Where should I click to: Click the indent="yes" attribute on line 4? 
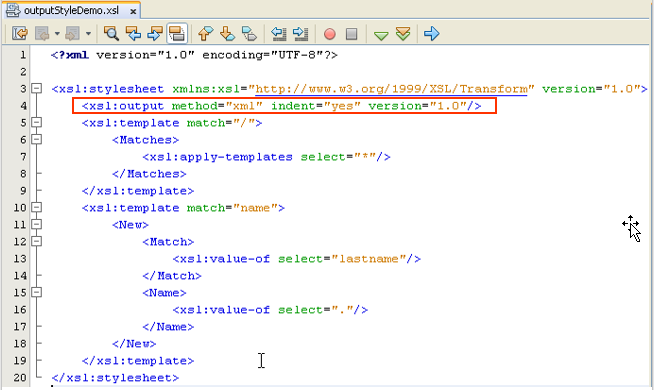click(x=316, y=106)
